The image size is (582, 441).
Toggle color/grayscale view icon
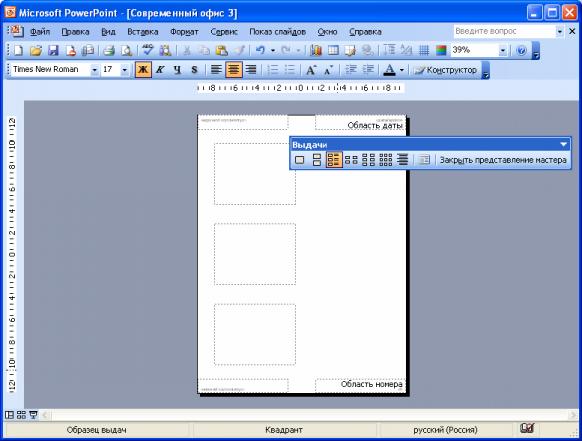pos(441,50)
